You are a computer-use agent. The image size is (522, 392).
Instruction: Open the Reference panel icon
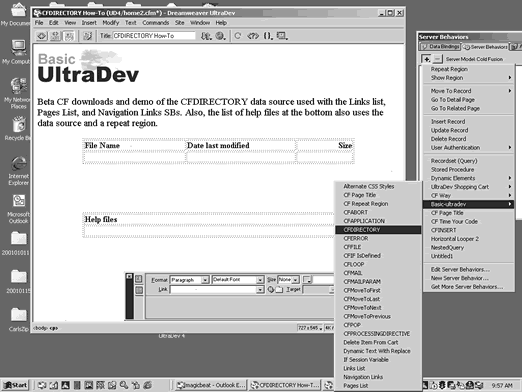click(253, 36)
